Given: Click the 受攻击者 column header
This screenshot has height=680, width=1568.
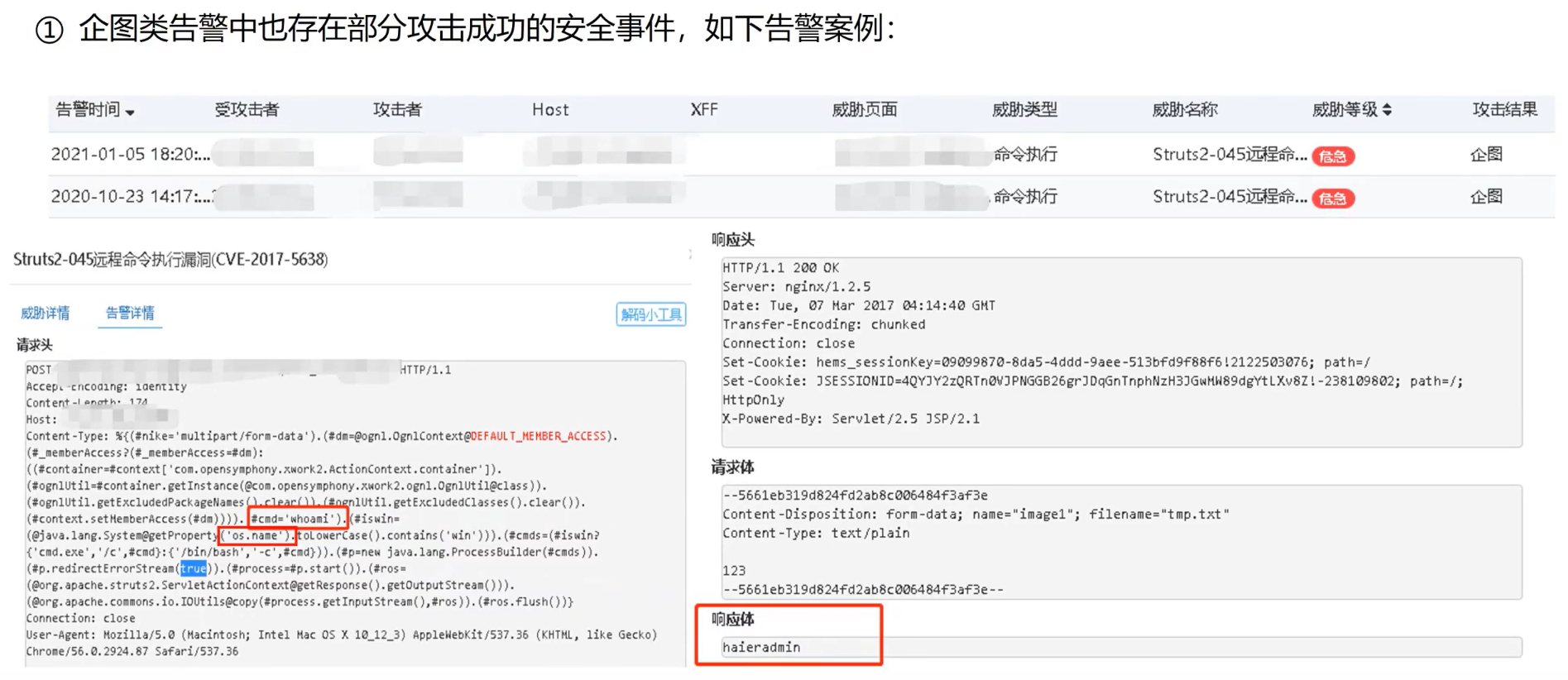Looking at the screenshot, I should tap(247, 109).
